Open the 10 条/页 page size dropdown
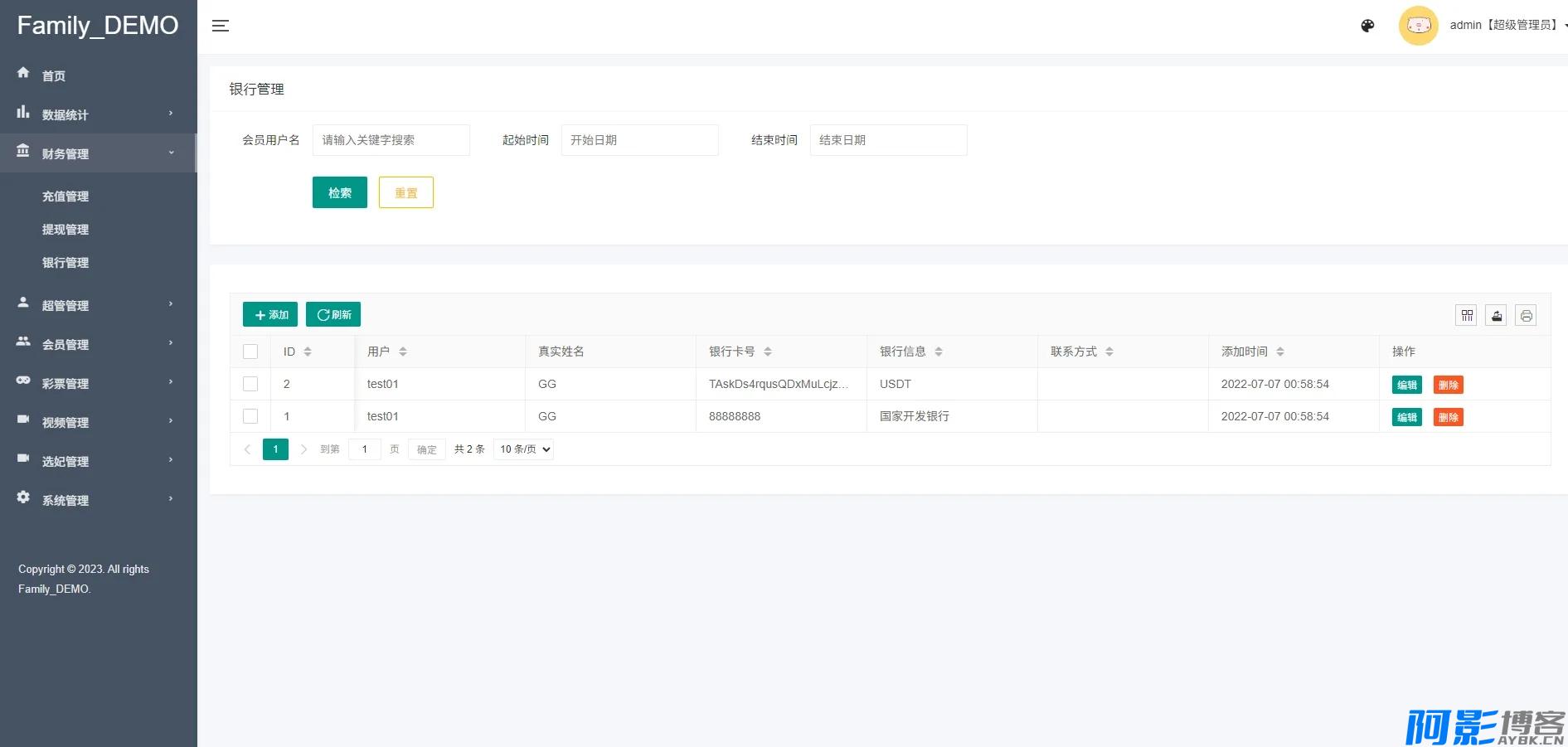The image size is (1568, 747). point(524,449)
